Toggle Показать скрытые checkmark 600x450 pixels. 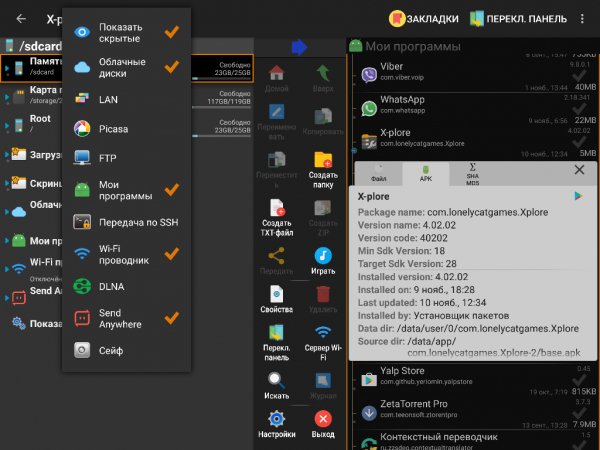point(172,32)
